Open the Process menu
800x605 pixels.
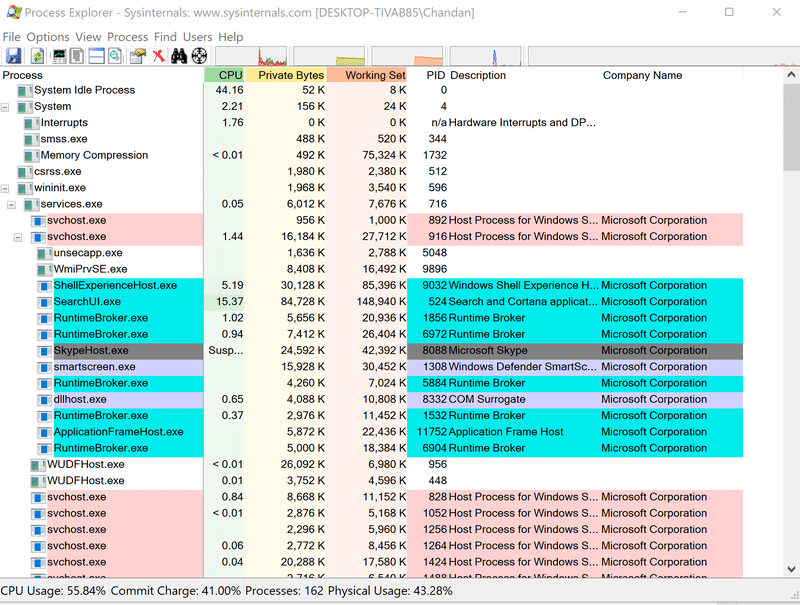(x=128, y=37)
